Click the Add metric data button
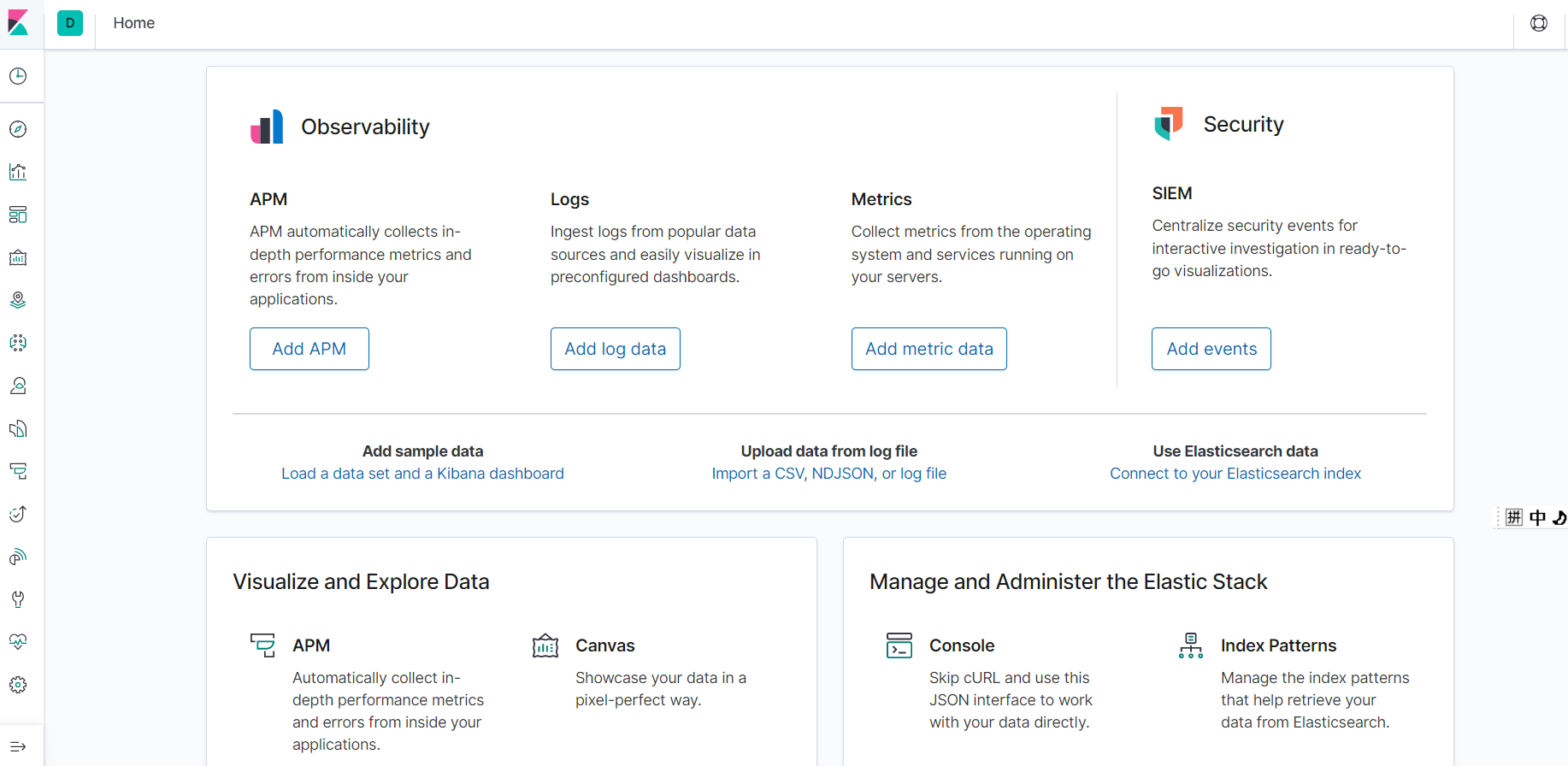 [x=929, y=349]
